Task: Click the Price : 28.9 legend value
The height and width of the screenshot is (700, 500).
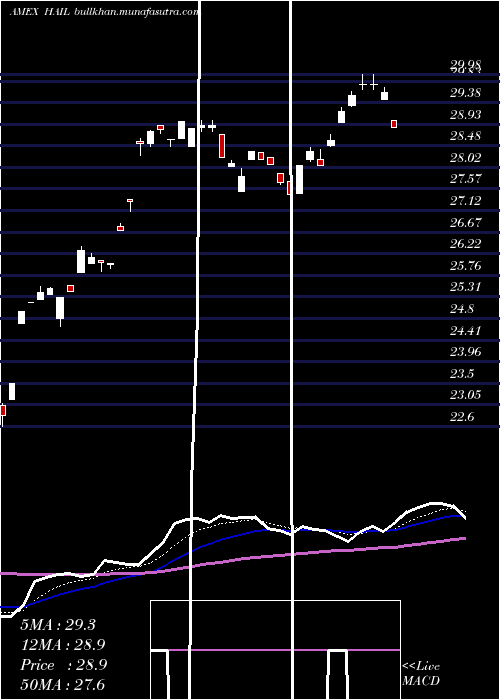Action: point(63,665)
